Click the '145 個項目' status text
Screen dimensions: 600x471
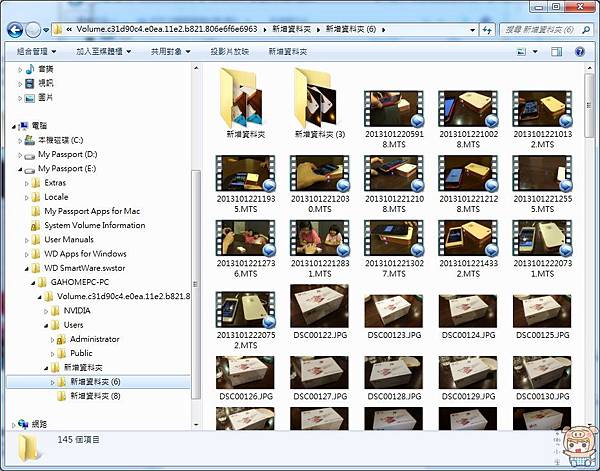[79, 440]
